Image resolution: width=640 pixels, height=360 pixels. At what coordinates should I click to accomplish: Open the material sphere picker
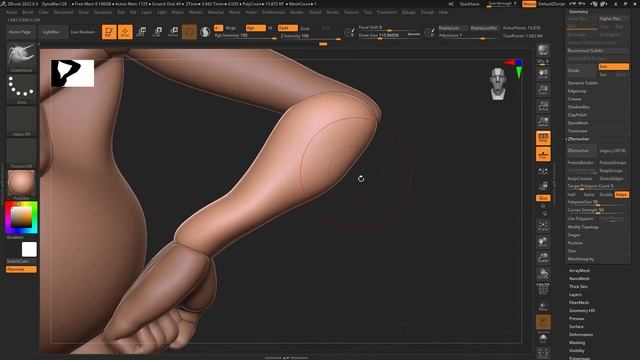coord(21,184)
